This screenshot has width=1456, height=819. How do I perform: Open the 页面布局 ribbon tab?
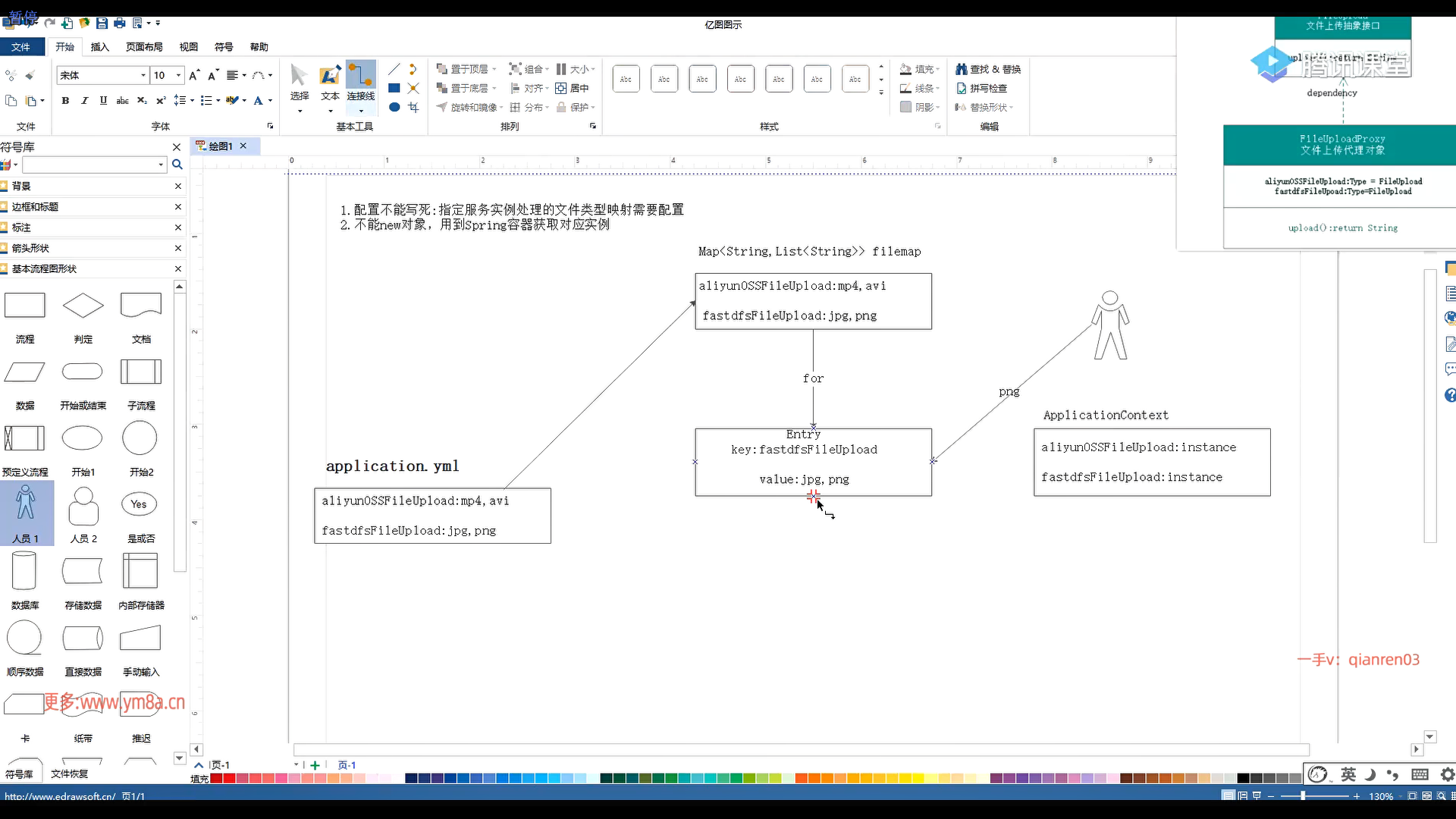tap(144, 47)
